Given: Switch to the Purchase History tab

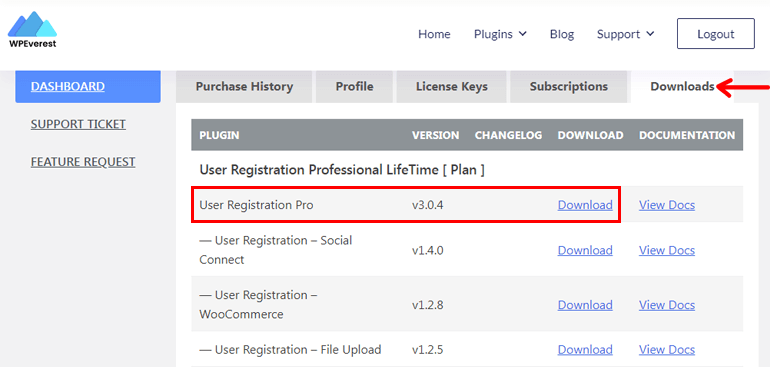Looking at the screenshot, I should [x=244, y=86].
